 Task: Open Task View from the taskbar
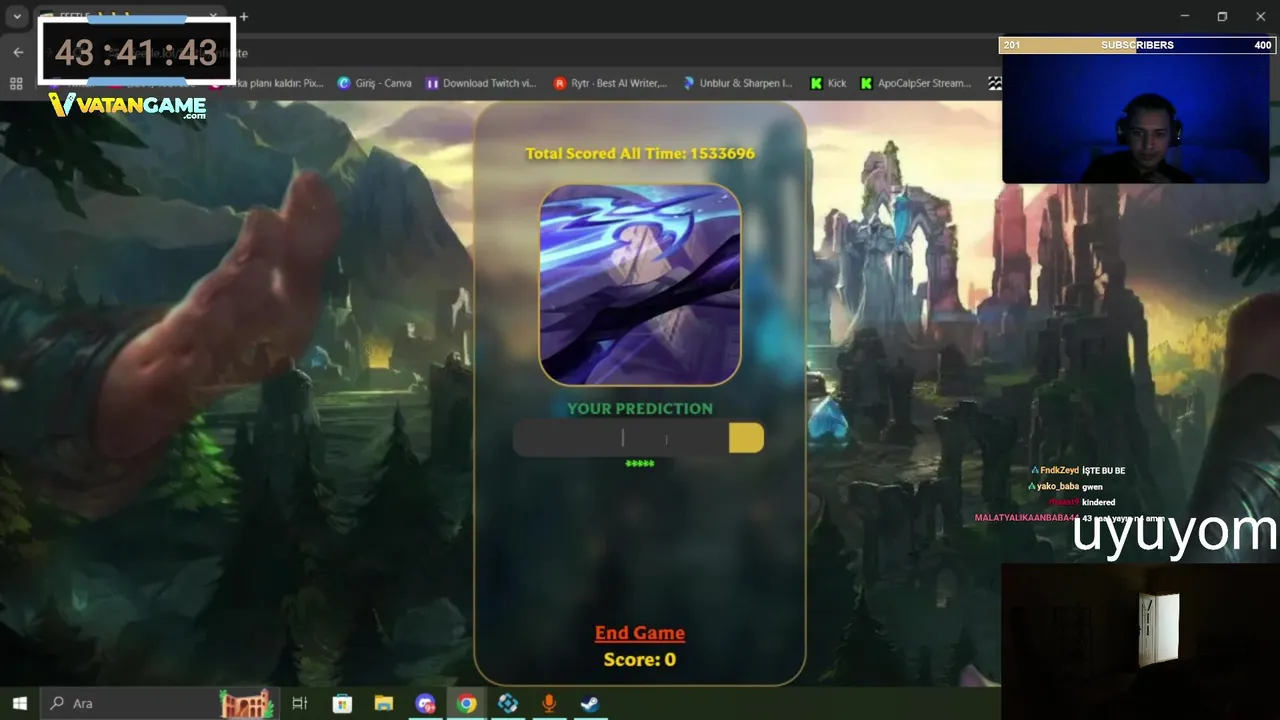coord(299,703)
